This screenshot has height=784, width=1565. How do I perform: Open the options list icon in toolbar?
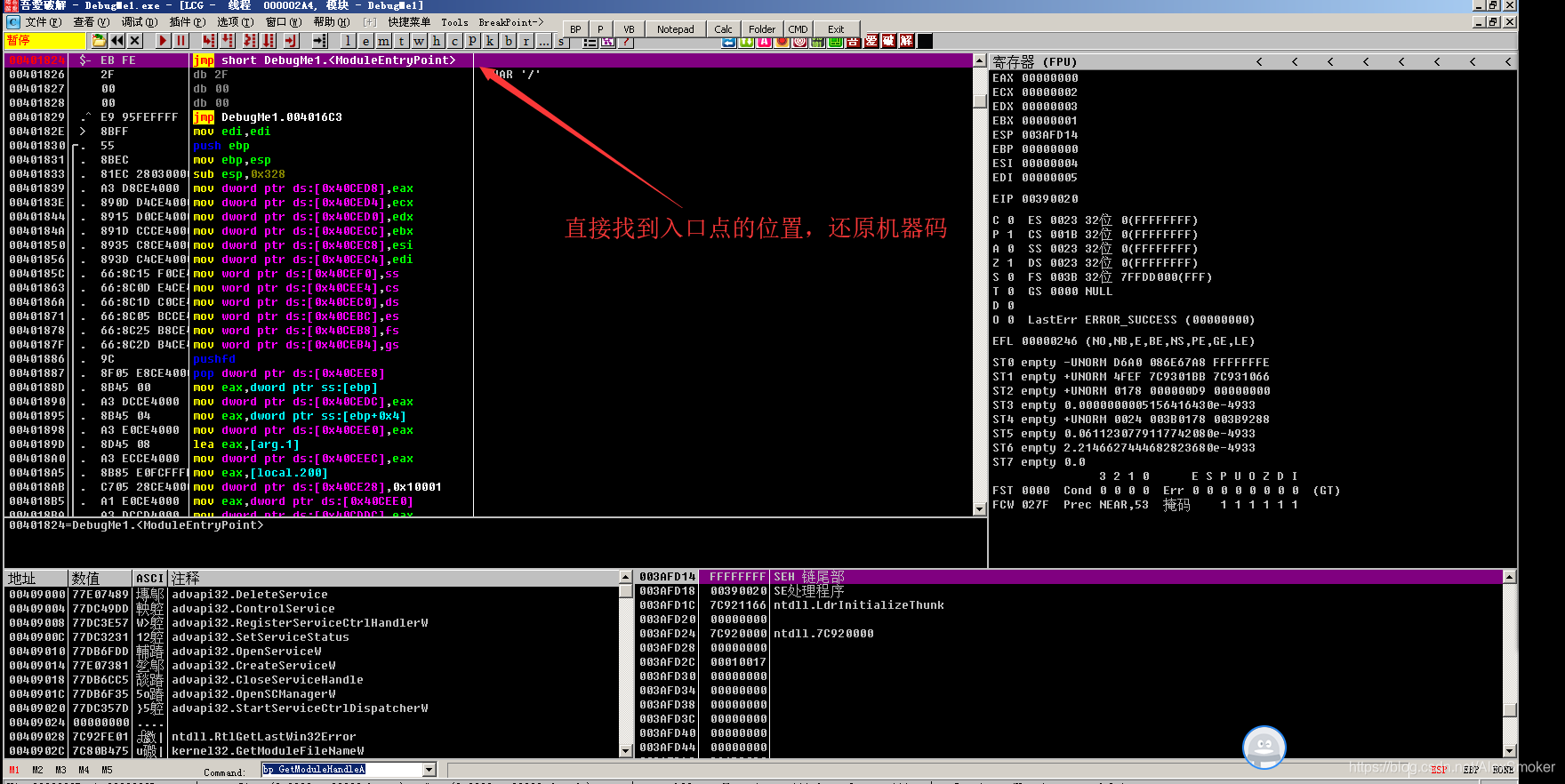[590, 42]
